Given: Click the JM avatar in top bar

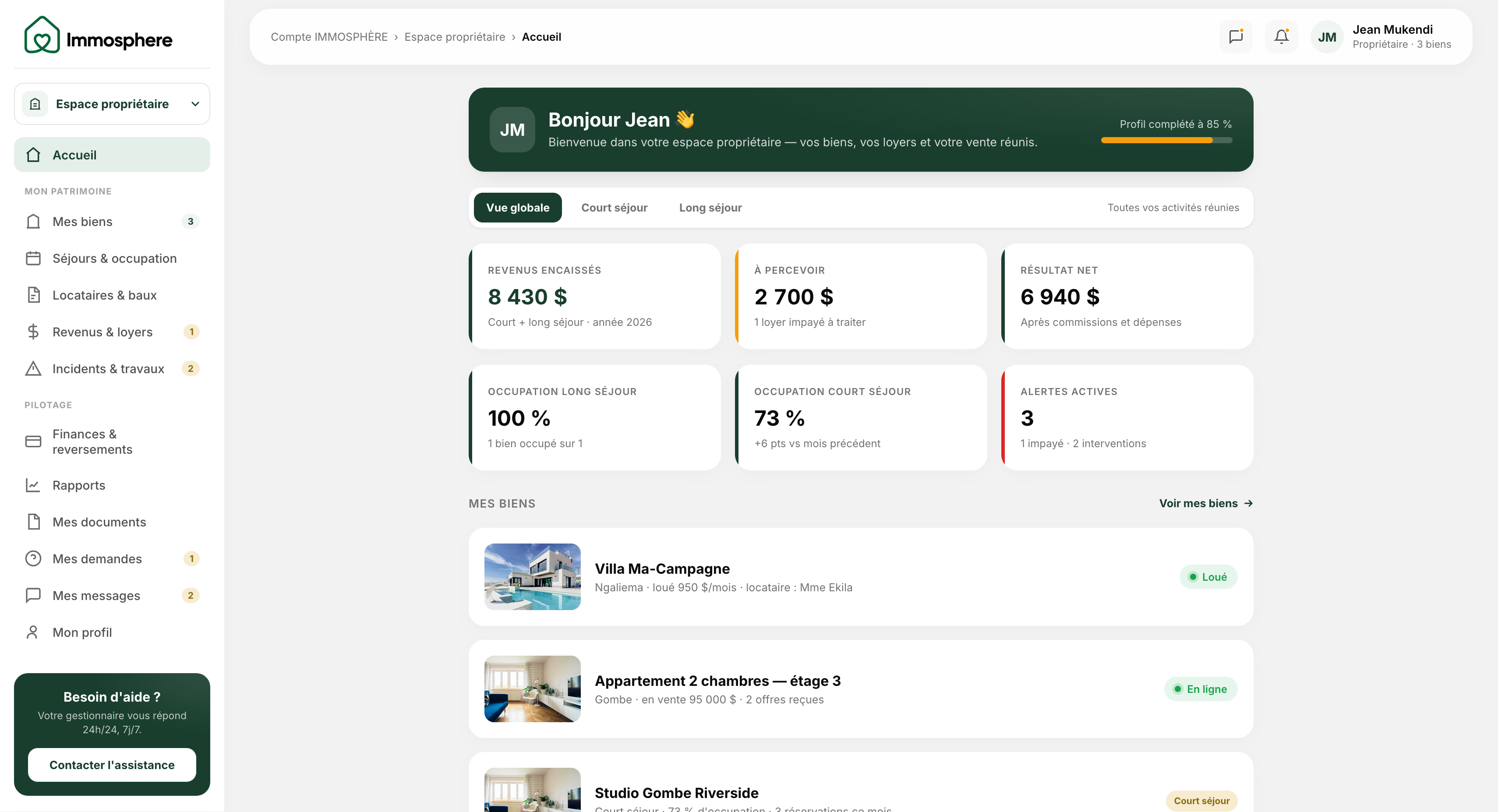Looking at the screenshot, I should [1326, 37].
